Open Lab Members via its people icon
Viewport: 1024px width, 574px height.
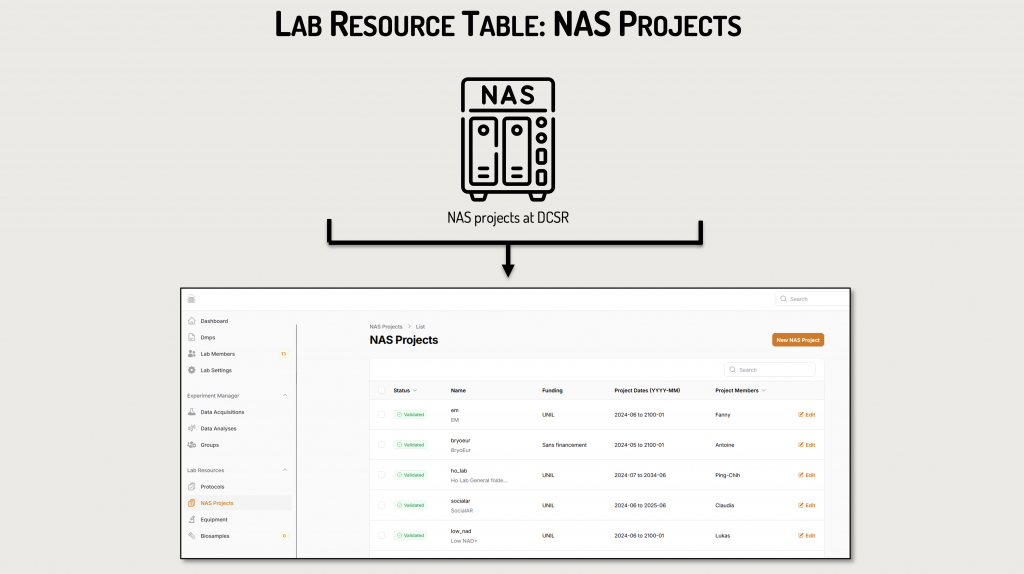[191, 354]
